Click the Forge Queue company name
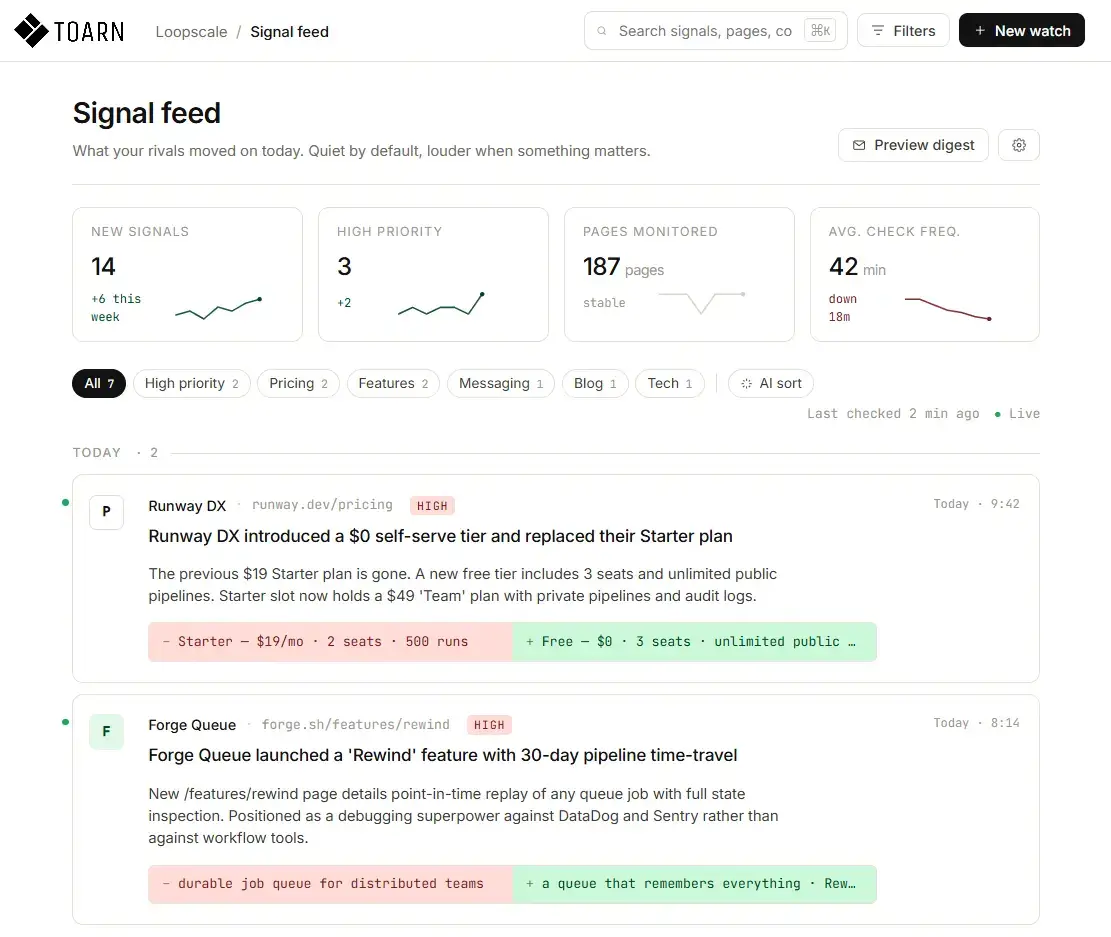Viewport: 1111px width, 937px height. [x=192, y=725]
